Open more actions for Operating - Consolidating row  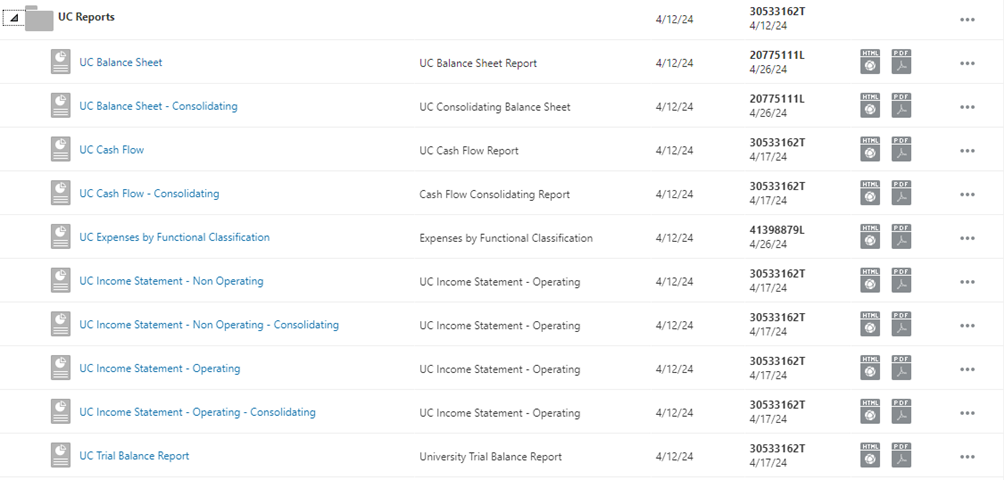click(967, 413)
